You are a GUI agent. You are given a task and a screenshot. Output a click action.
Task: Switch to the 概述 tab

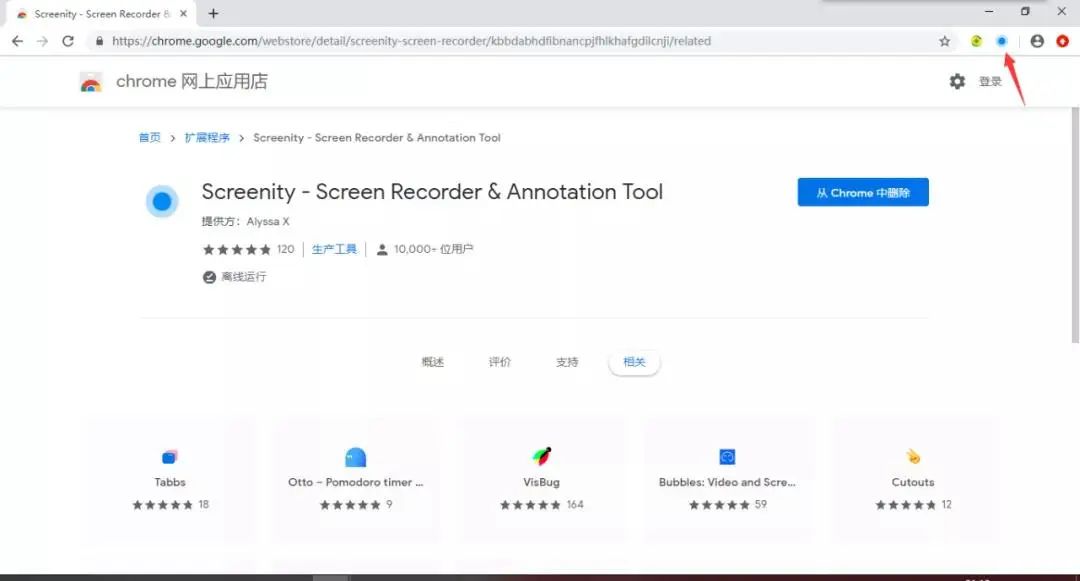pyautogui.click(x=433, y=362)
